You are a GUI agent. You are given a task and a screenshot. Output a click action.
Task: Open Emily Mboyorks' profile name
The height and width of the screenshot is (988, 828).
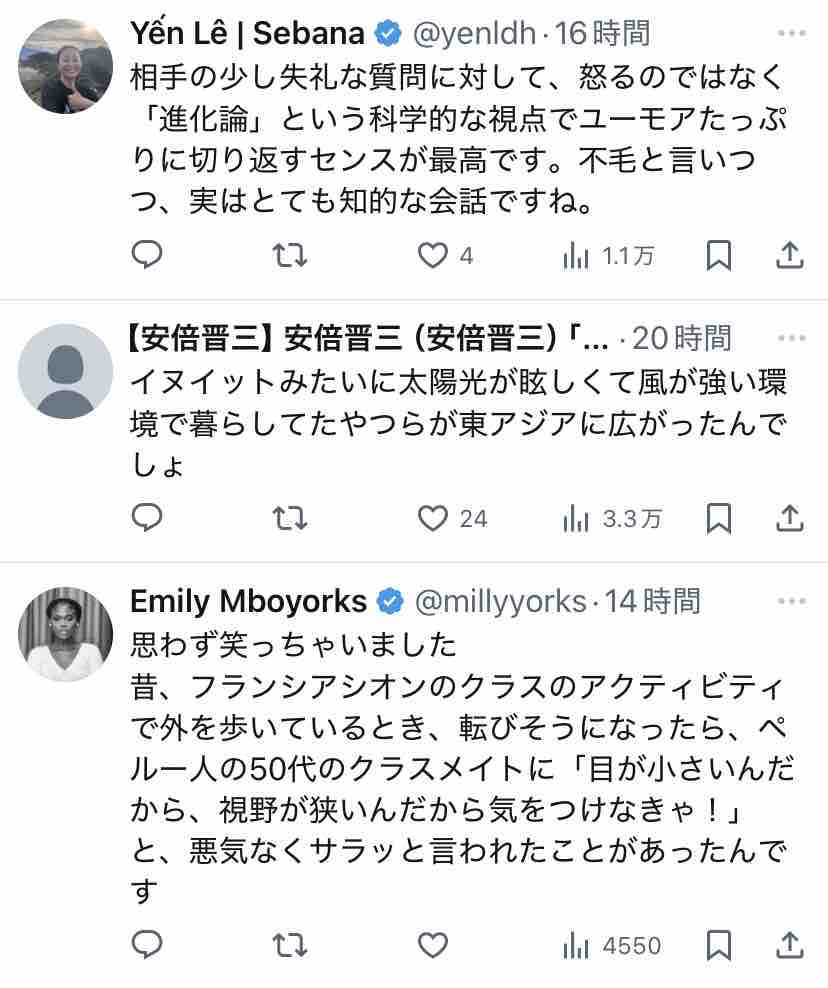click(x=248, y=602)
